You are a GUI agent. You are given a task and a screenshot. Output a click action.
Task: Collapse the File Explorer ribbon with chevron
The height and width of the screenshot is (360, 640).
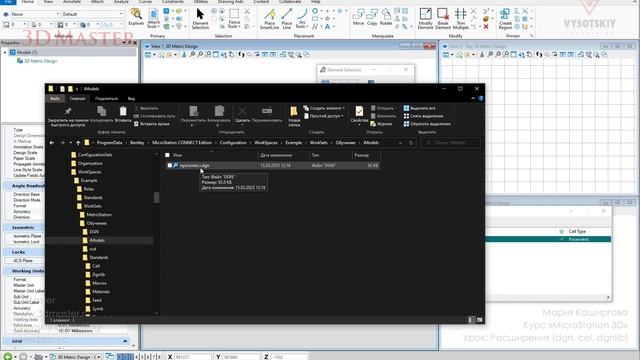473,98
